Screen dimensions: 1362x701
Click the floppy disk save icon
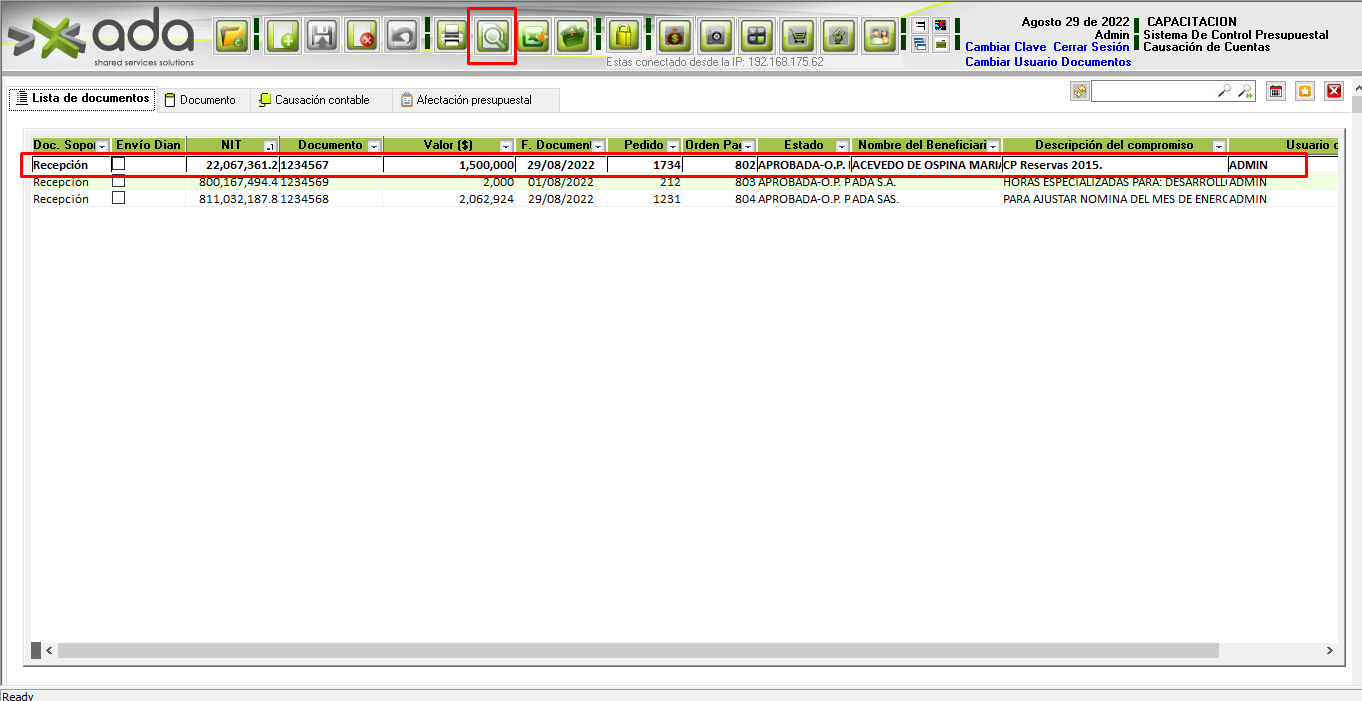(x=321, y=37)
